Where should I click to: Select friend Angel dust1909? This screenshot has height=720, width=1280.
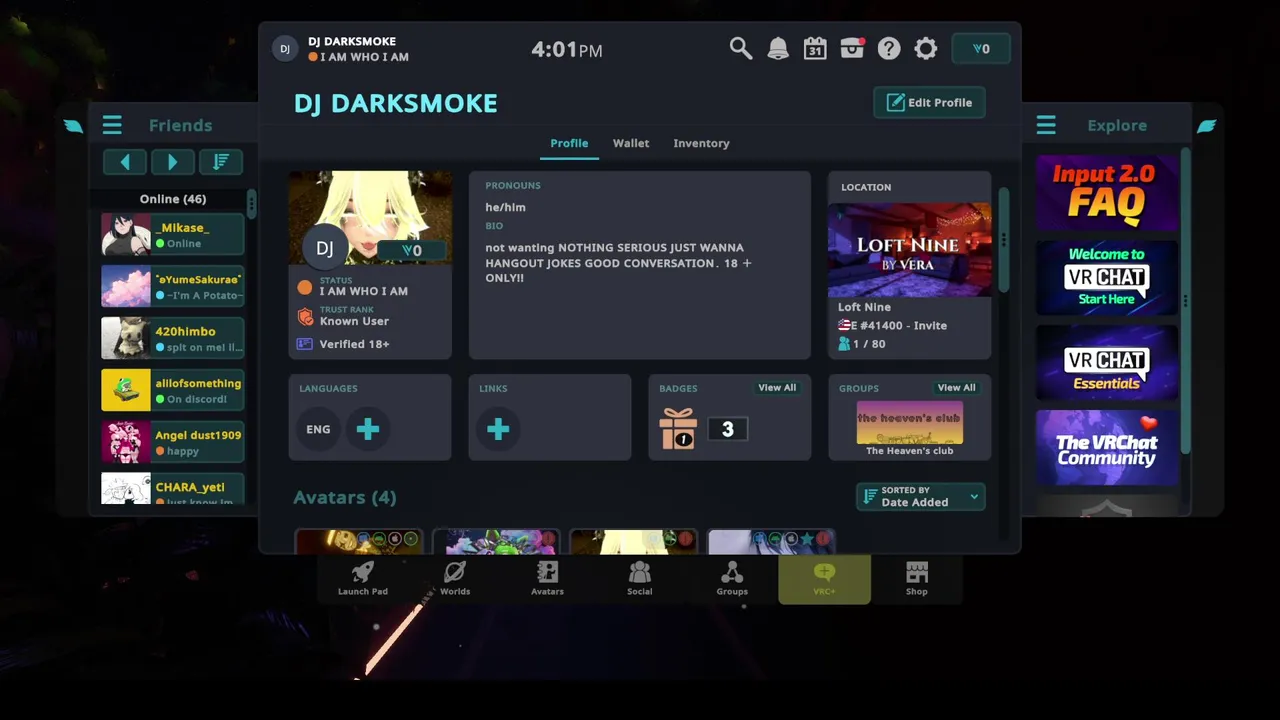point(173,442)
